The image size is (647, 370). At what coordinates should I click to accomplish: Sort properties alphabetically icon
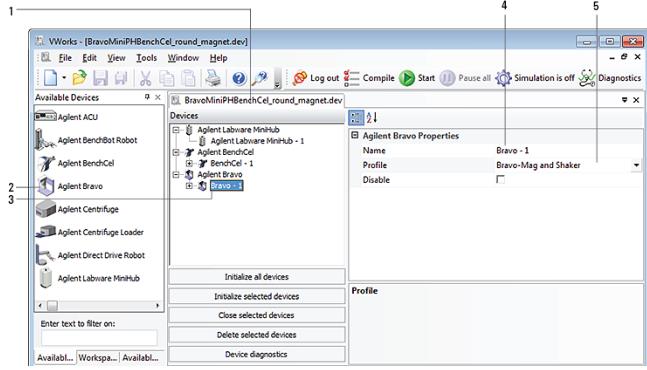pyautogui.click(x=372, y=118)
